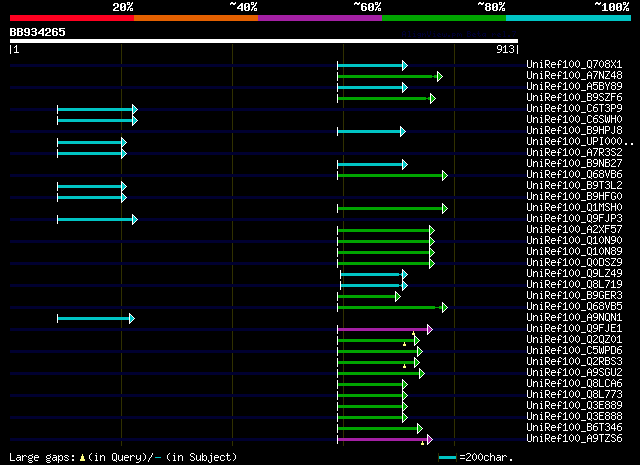The height and width of the screenshot is (465, 640).
Task: Click the cyan alignment bar for Q708X1
Action: click(x=372, y=65)
